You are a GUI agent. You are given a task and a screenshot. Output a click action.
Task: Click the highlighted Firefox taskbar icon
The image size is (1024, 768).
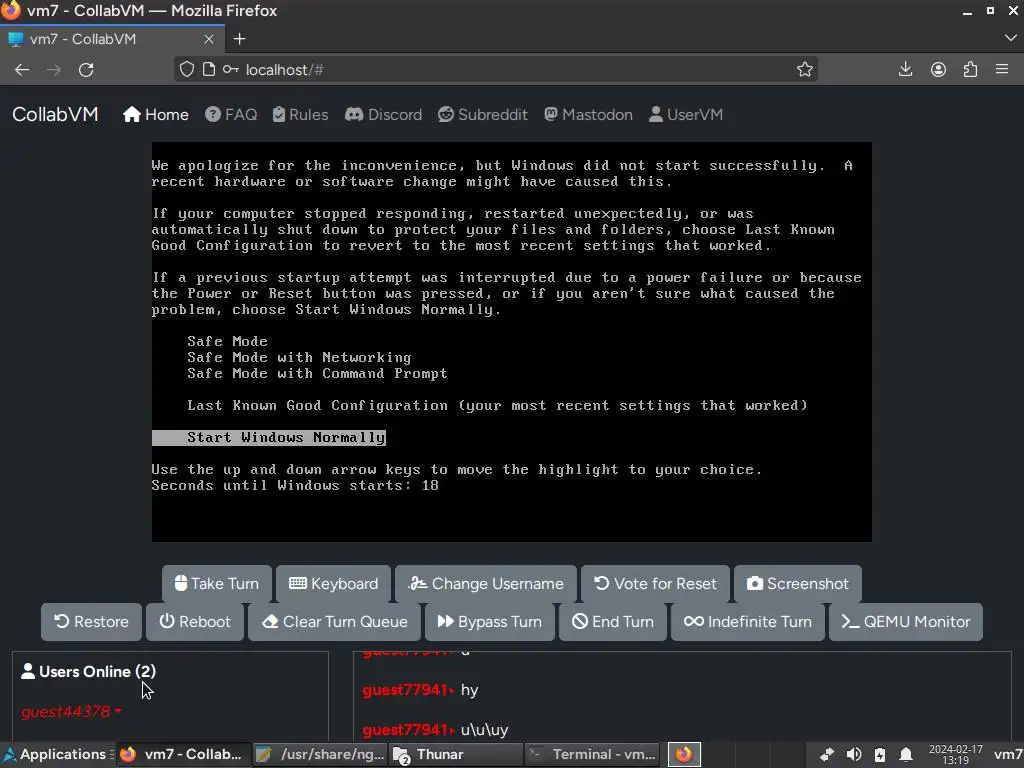pyautogui.click(x=684, y=754)
